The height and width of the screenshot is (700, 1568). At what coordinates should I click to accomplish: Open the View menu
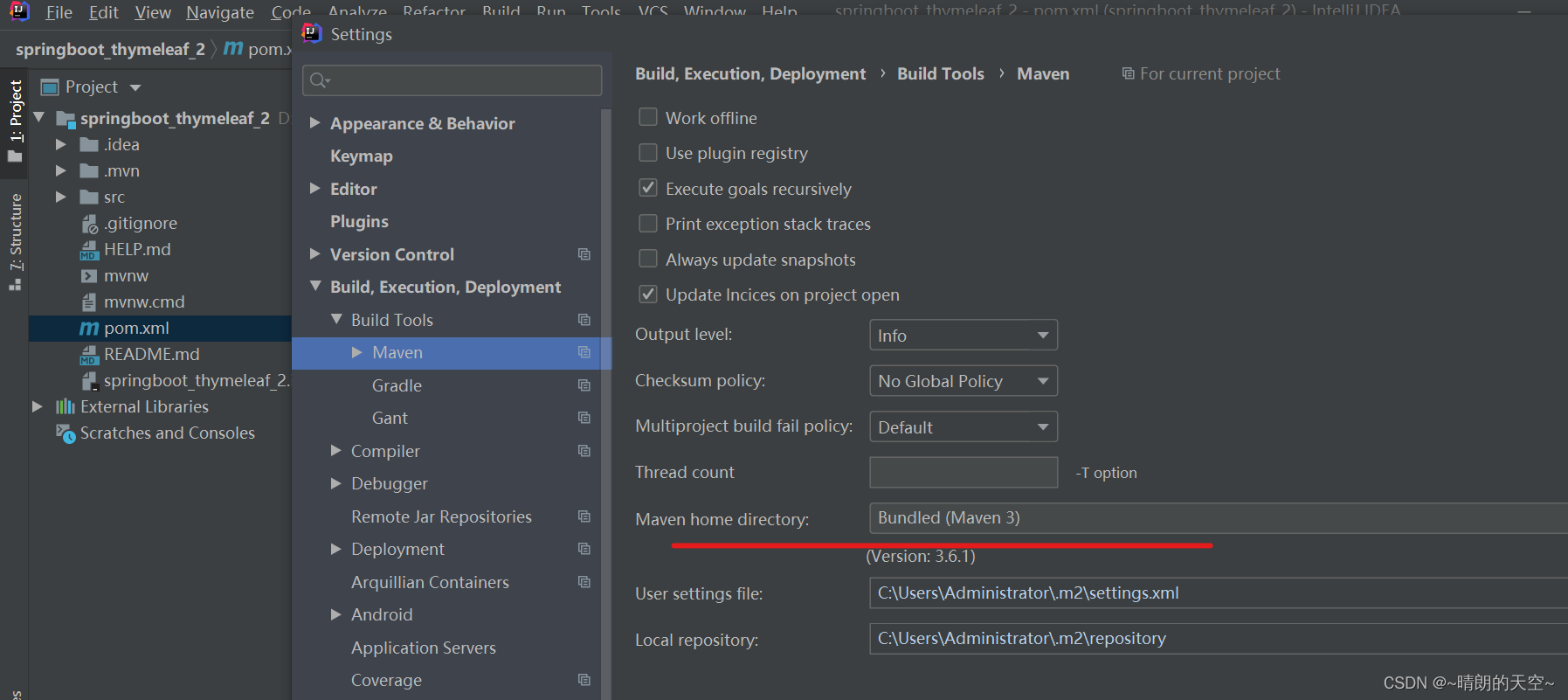point(153,12)
